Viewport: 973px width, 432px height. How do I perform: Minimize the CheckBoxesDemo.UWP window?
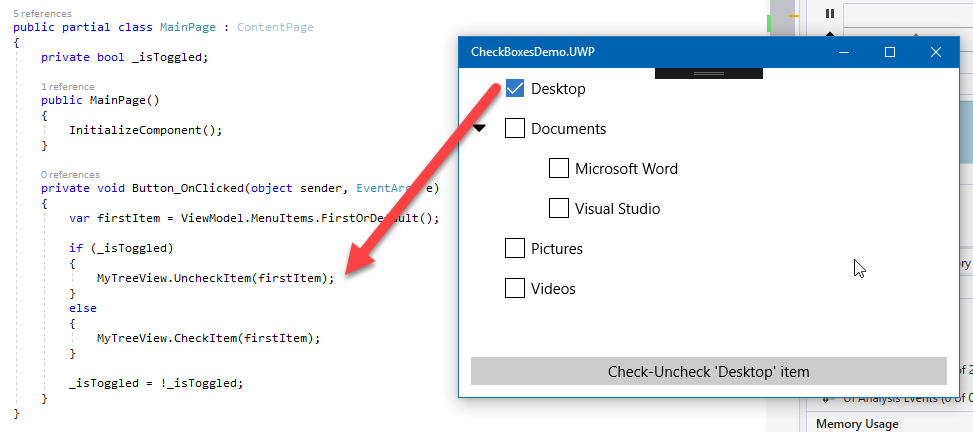click(844, 52)
